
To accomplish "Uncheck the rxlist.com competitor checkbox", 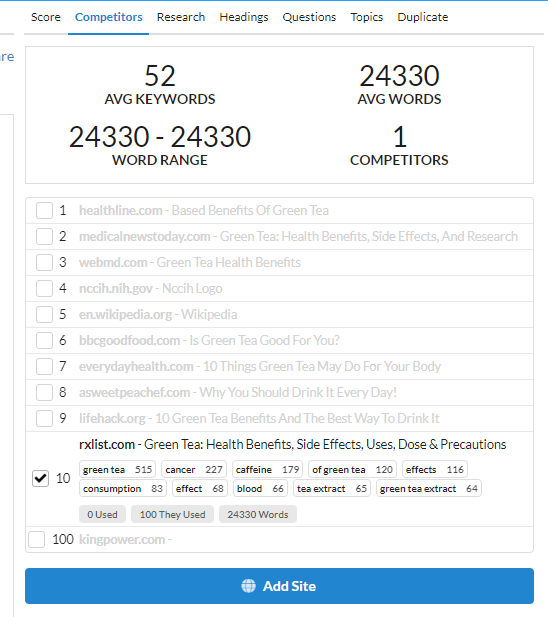I will (x=41, y=478).
